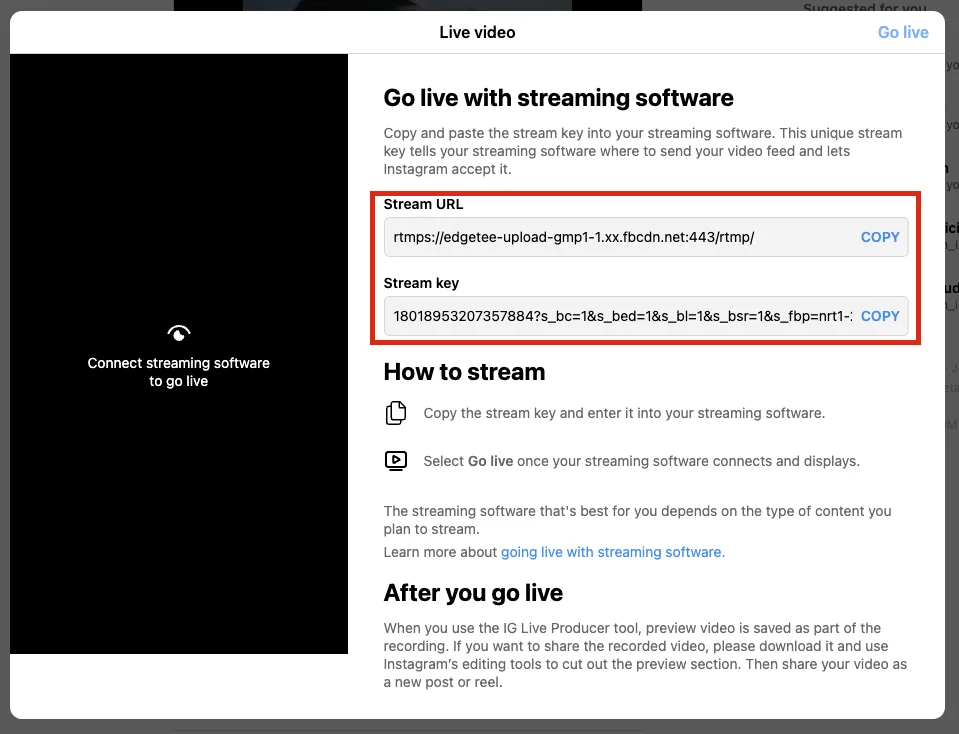The height and width of the screenshot is (734, 959).
Task: Click the 'After you go live' heading
Action: tap(473, 593)
